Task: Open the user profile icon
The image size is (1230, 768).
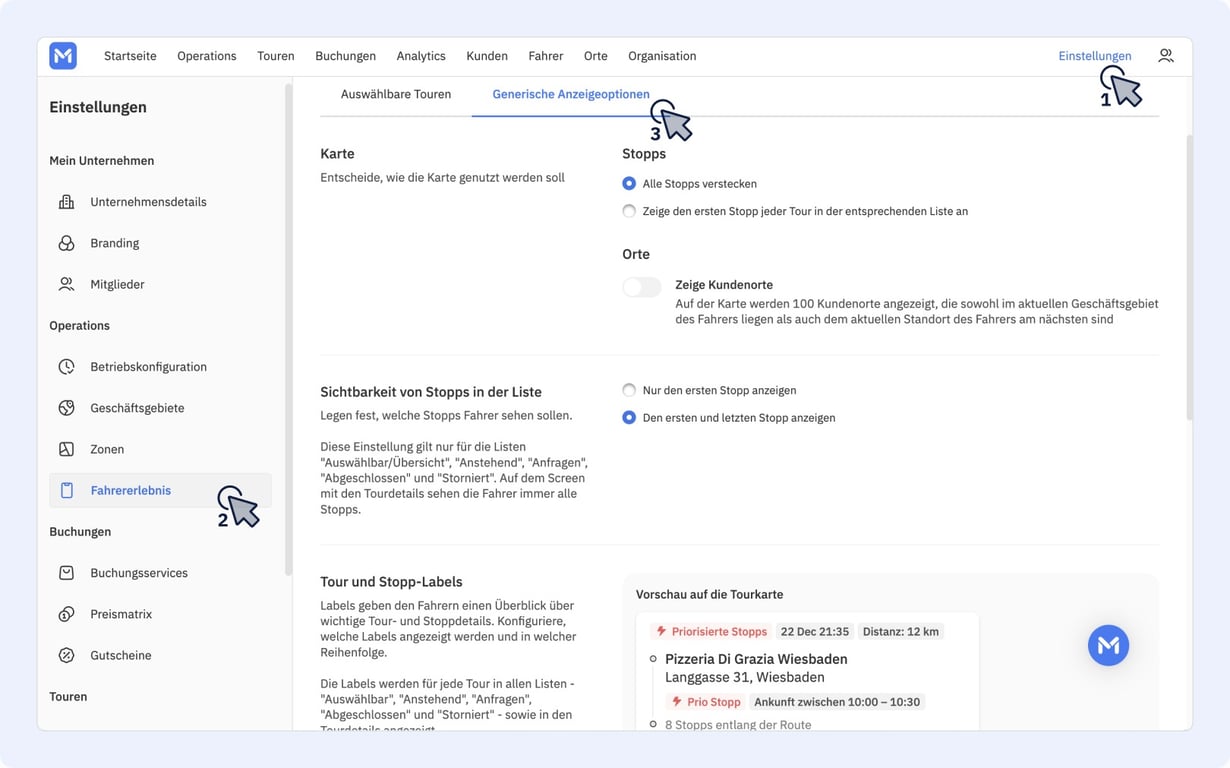Action: 1166,56
